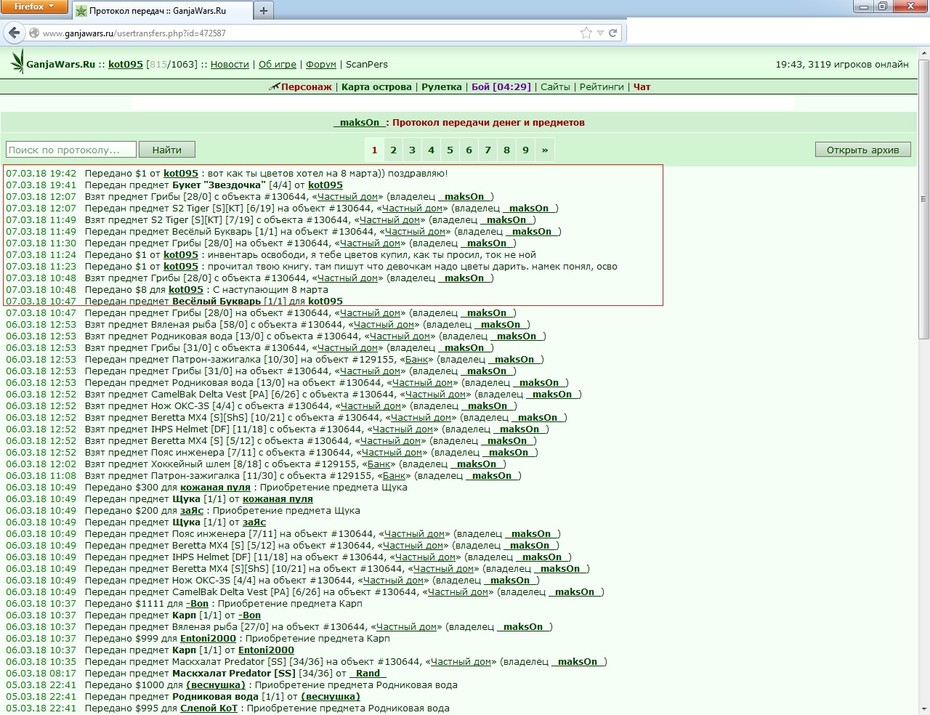Click -Bon in $1111 transfer entry
This screenshot has height=715, width=930.
click(198, 604)
